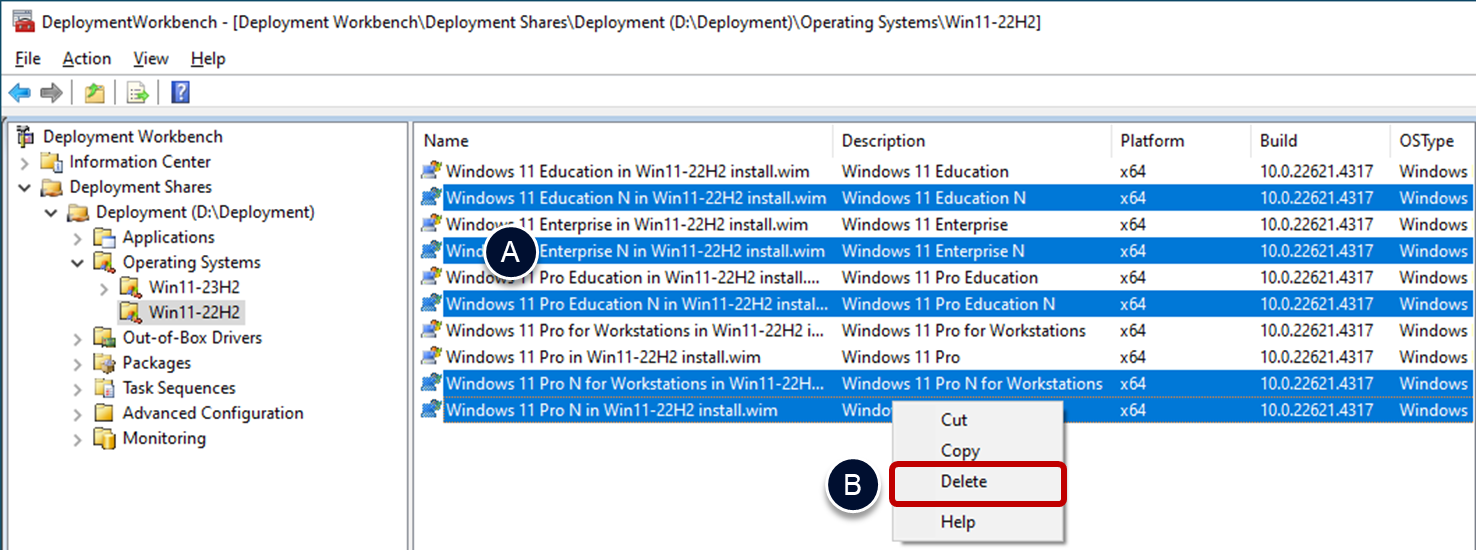Select Windows 11 Pro in Win11-22H2 install.wim

[603, 357]
